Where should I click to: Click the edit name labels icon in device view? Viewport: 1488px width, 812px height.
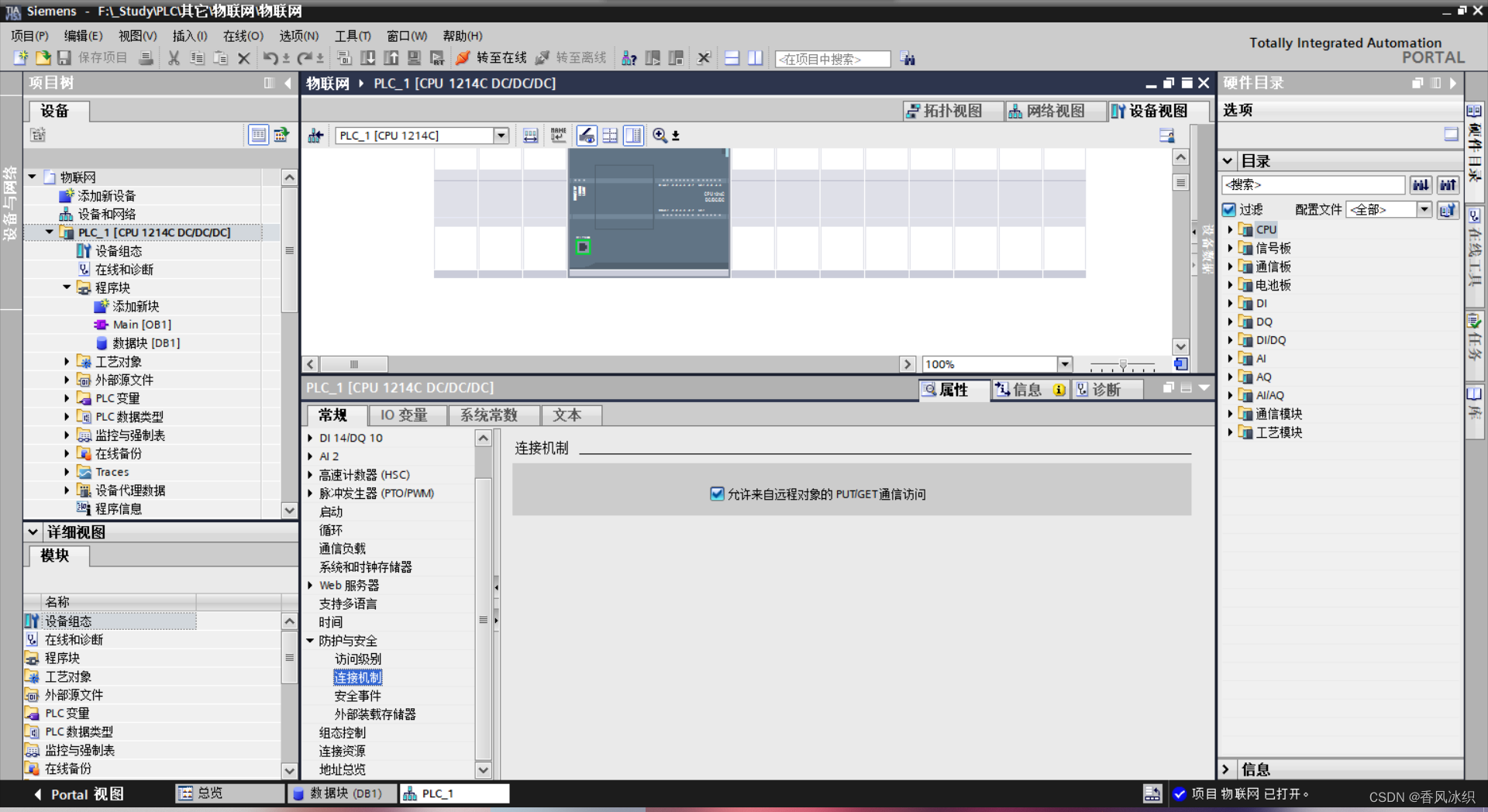click(558, 136)
